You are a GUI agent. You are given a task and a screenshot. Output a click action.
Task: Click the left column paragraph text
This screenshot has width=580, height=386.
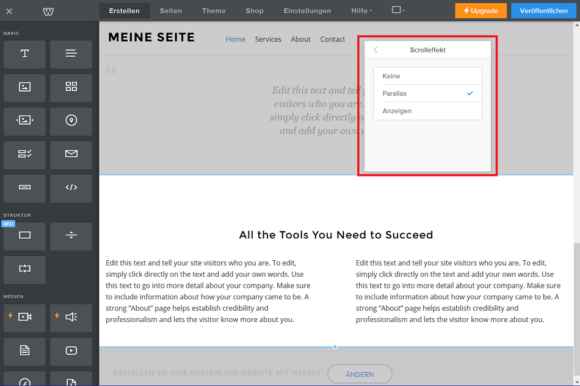(208, 291)
